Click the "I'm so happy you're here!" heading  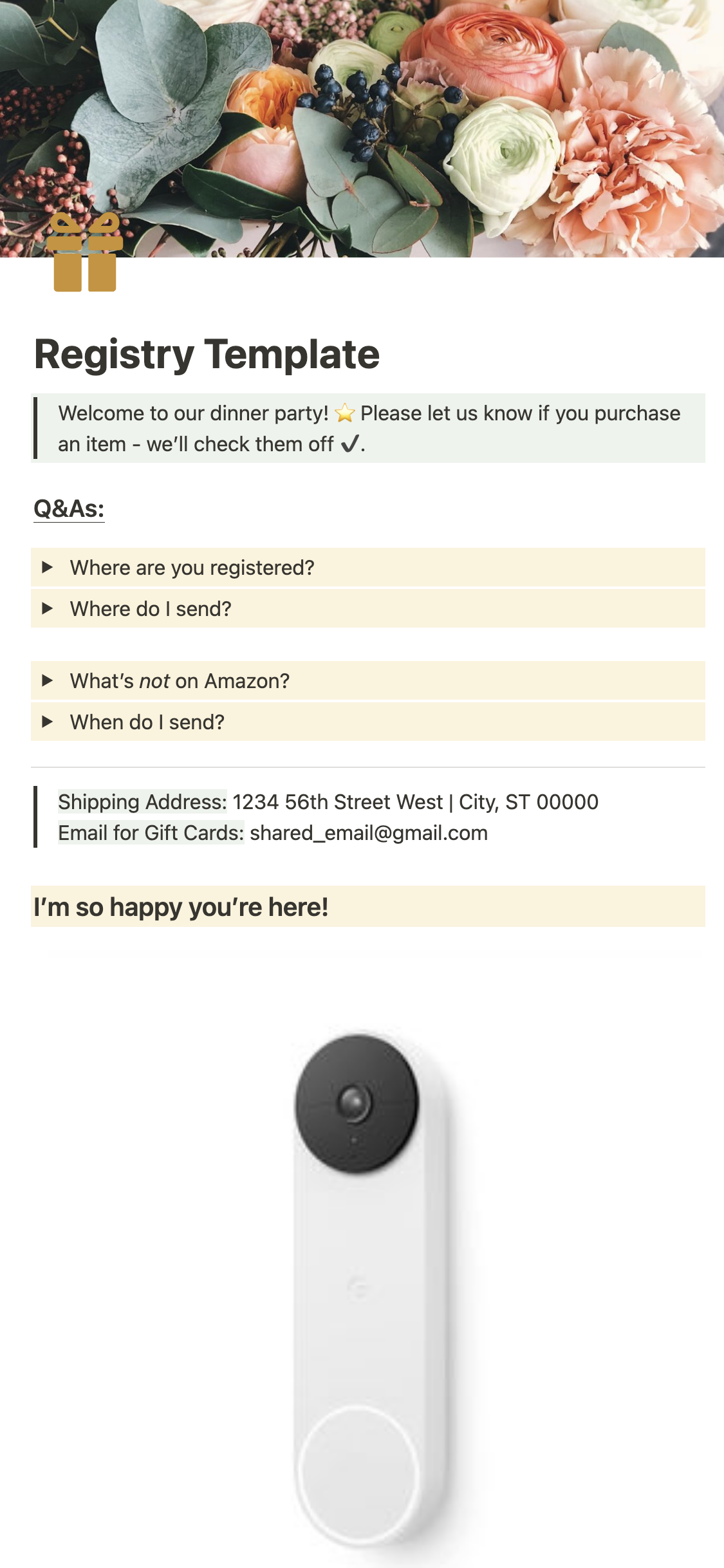tap(181, 907)
